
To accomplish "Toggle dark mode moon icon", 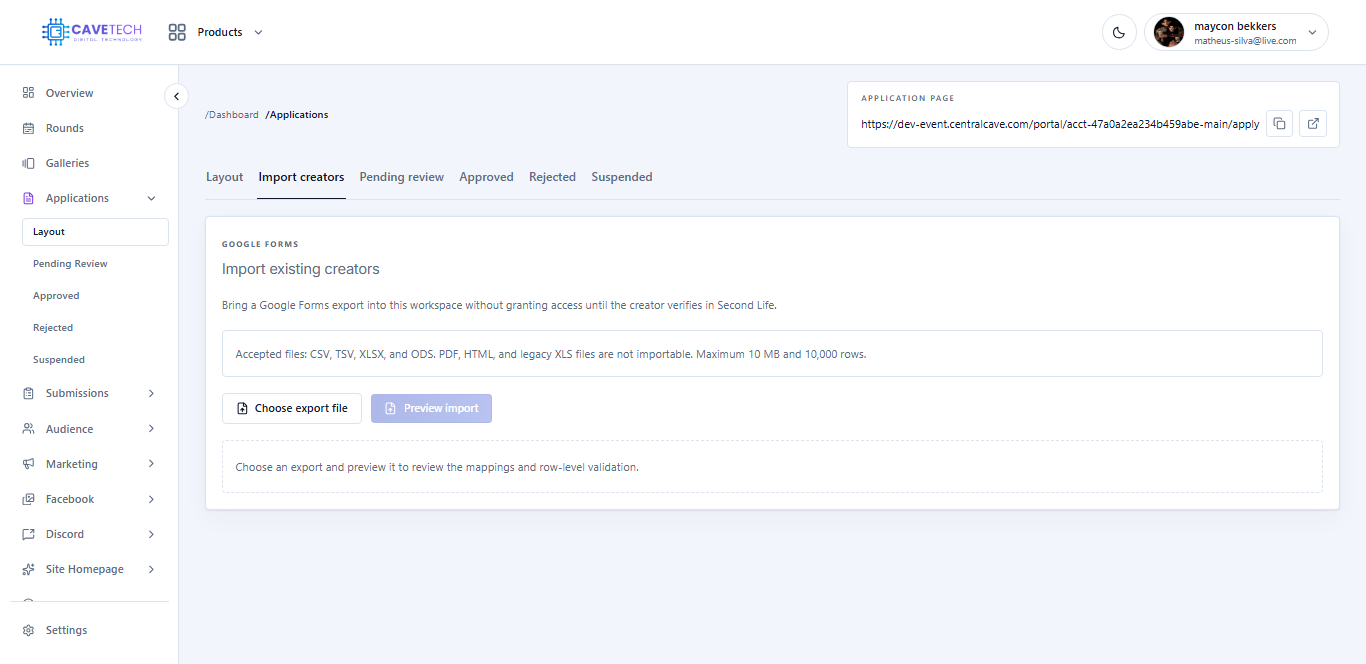I will click(1118, 32).
